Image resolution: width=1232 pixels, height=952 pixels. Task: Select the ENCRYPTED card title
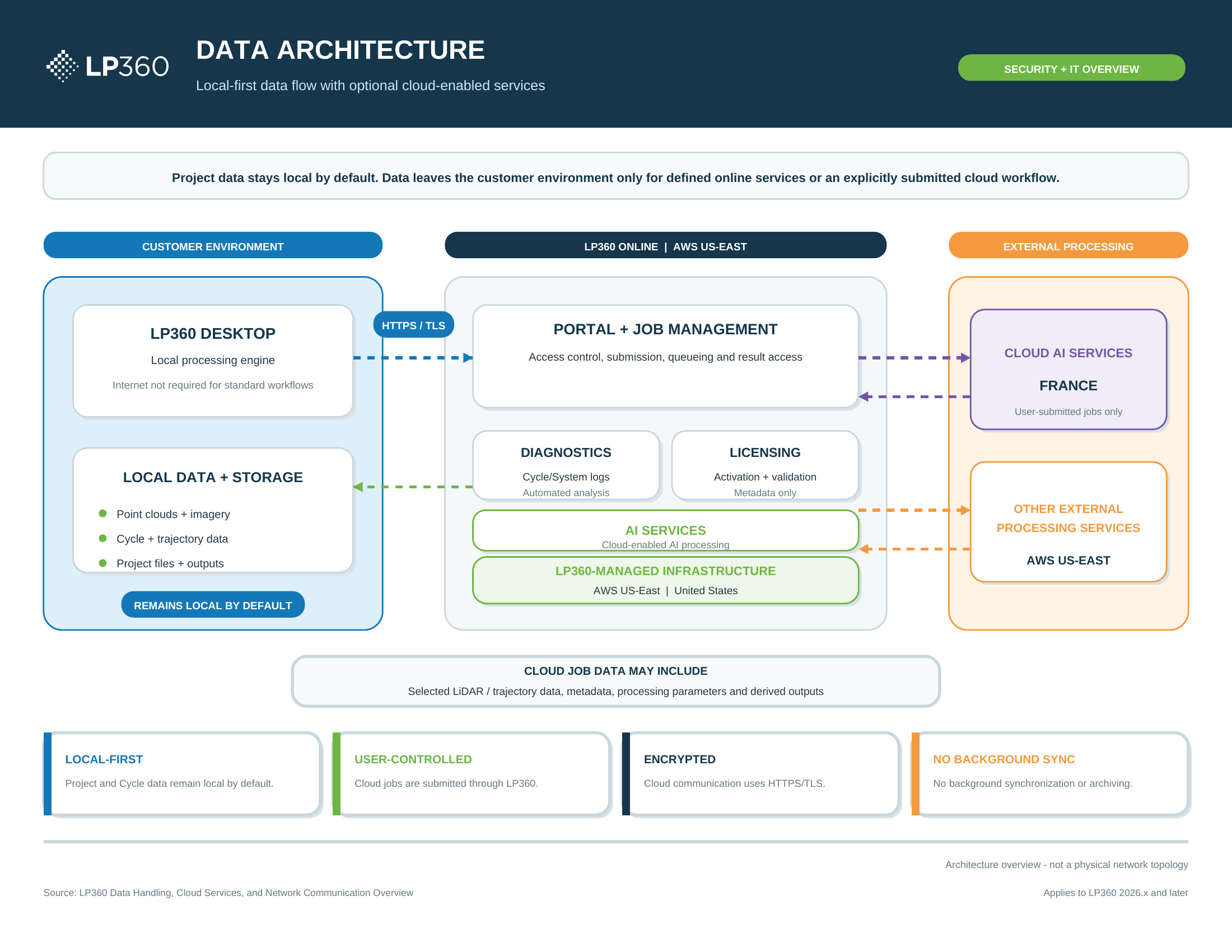pos(680,759)
